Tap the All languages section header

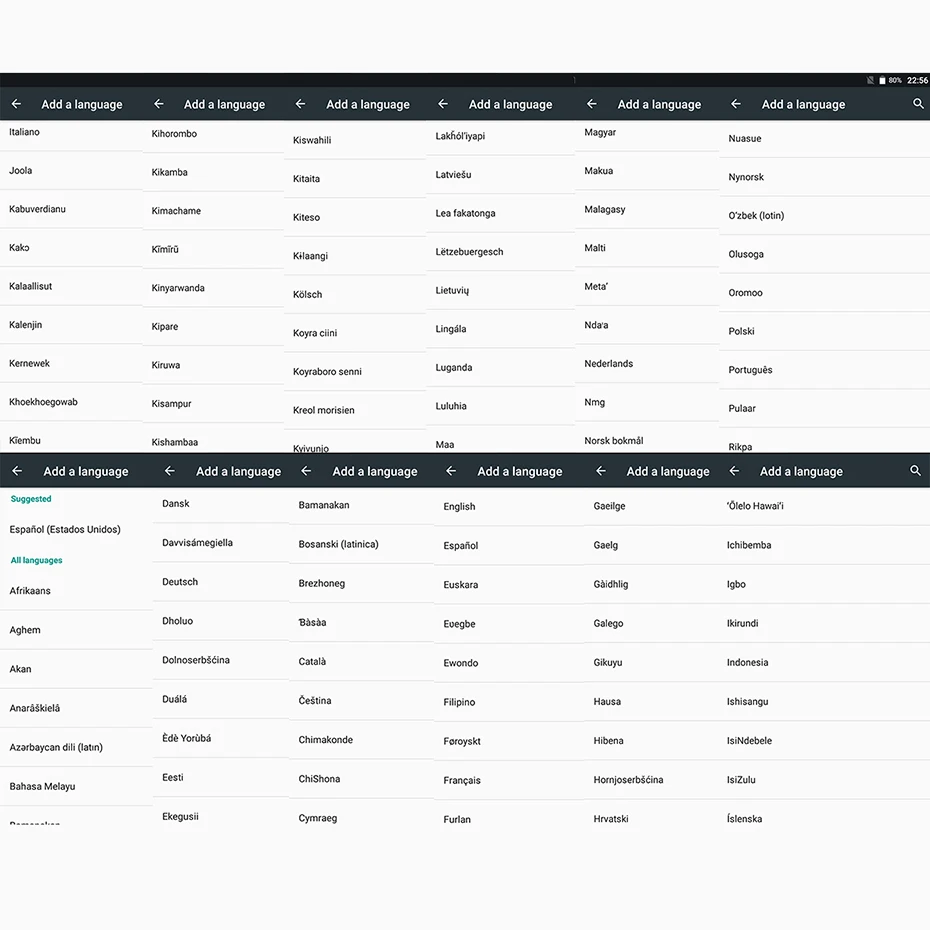[x=36, y=560]
